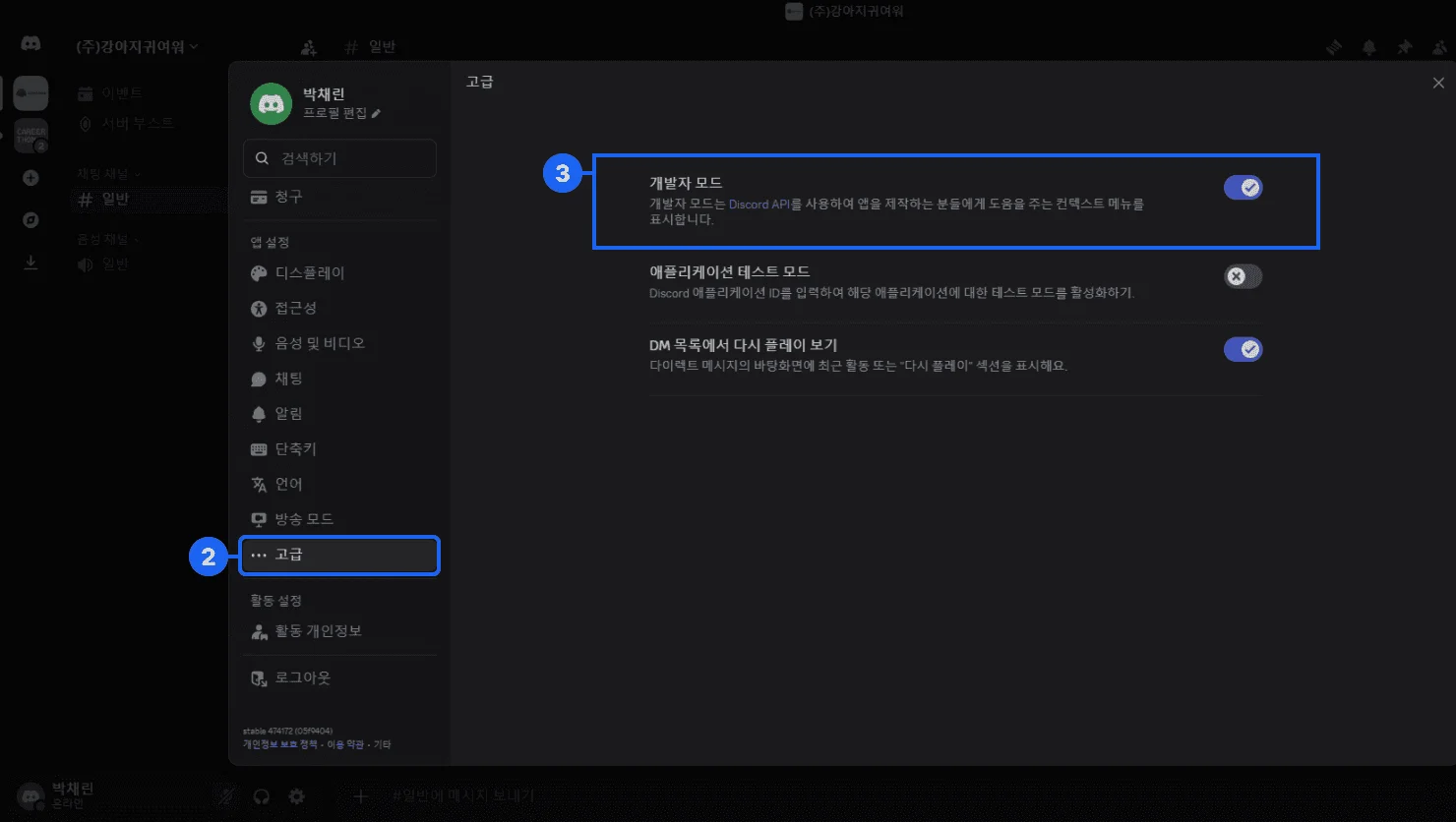Open the 디스플레이 settings
Screen dimensions: 1456x822
309,273
